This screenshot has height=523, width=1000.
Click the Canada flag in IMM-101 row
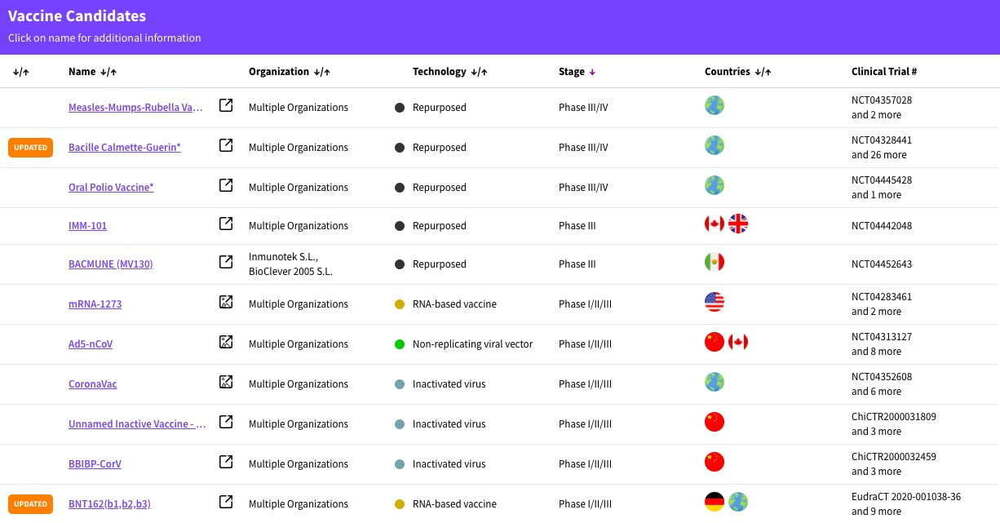click(714, 224)
